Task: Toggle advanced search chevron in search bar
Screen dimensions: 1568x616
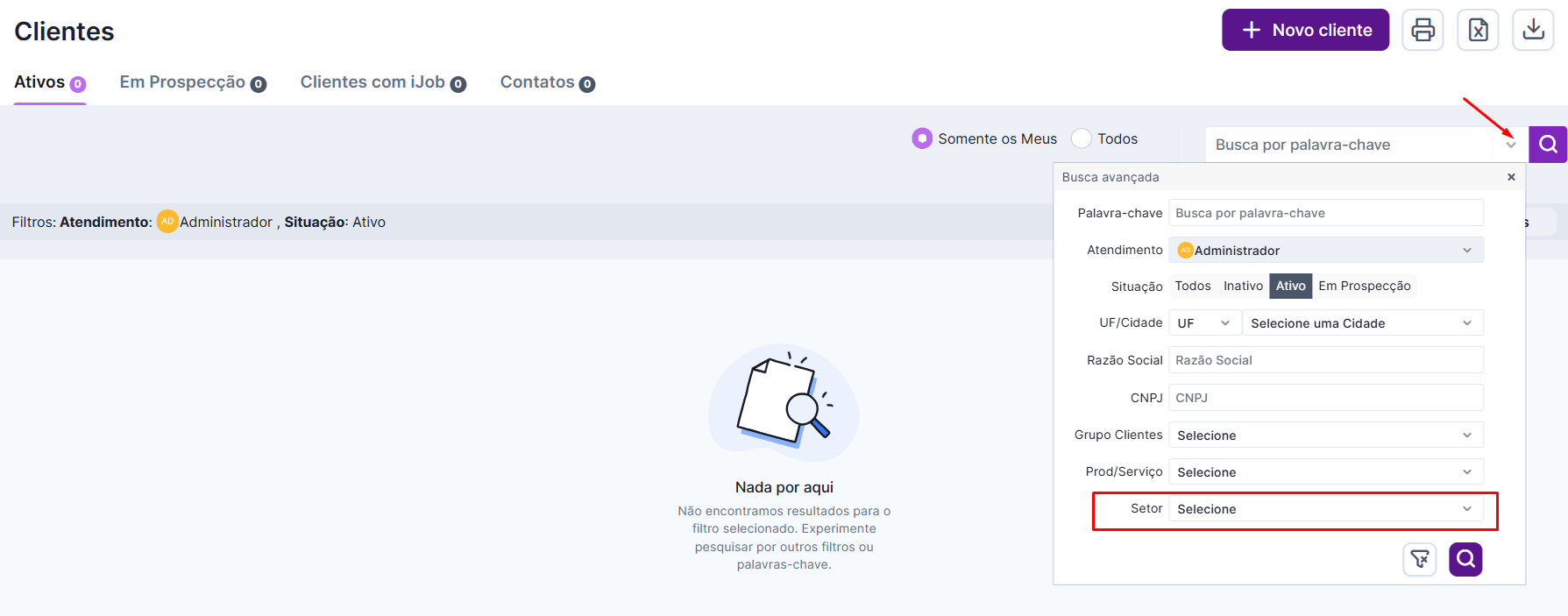Action: (1511, 145)
